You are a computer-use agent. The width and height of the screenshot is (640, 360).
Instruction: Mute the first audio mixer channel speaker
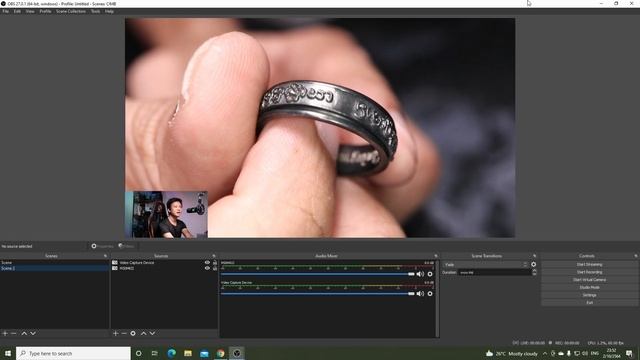[420, 274]
